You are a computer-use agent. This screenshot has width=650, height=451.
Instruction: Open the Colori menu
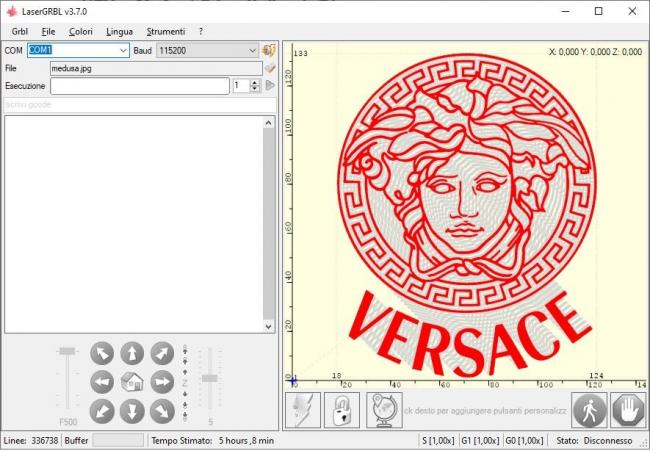[x=80, y=31]
